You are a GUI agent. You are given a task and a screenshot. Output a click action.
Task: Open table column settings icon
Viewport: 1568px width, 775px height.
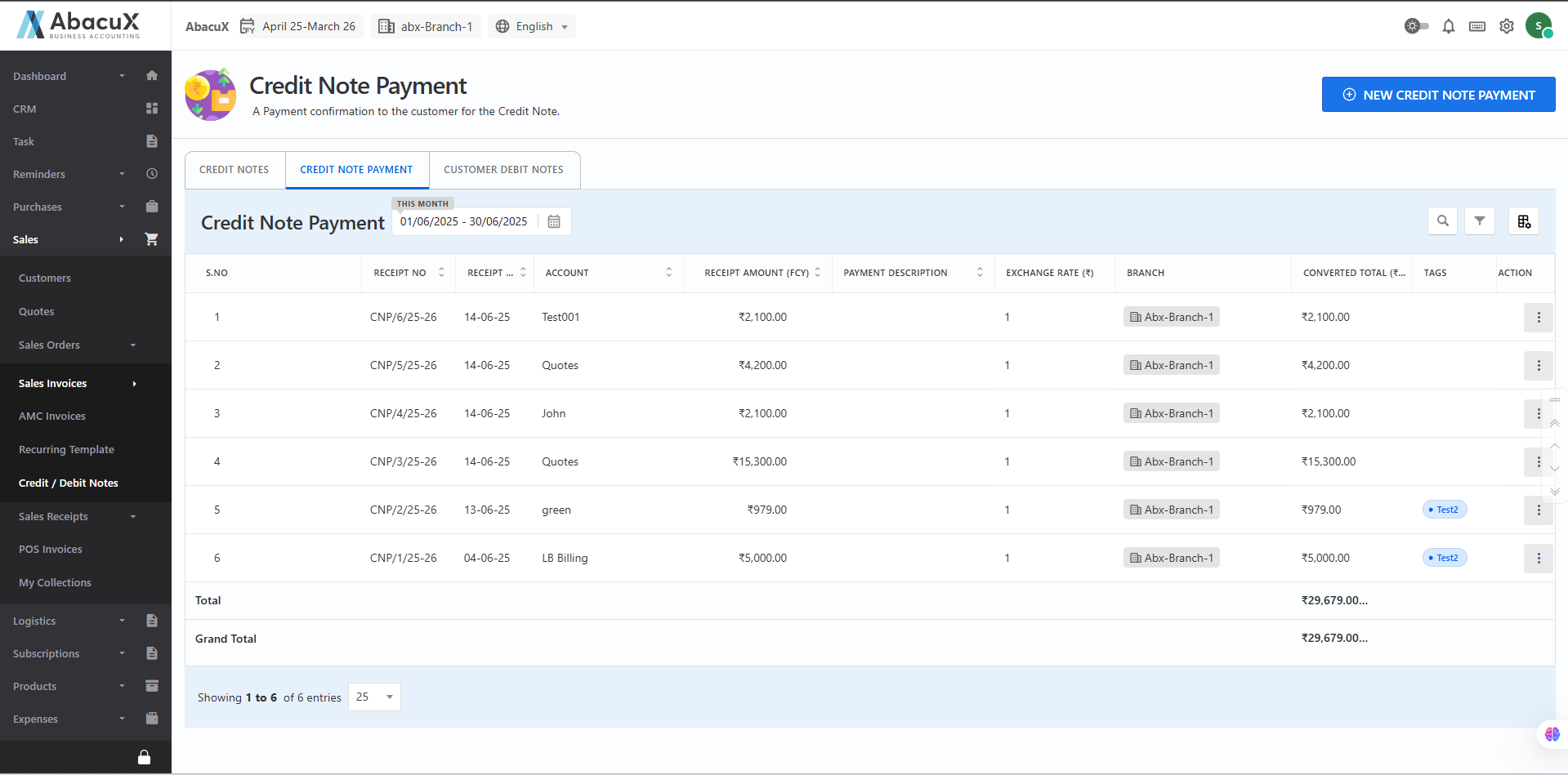[1524, 221]
